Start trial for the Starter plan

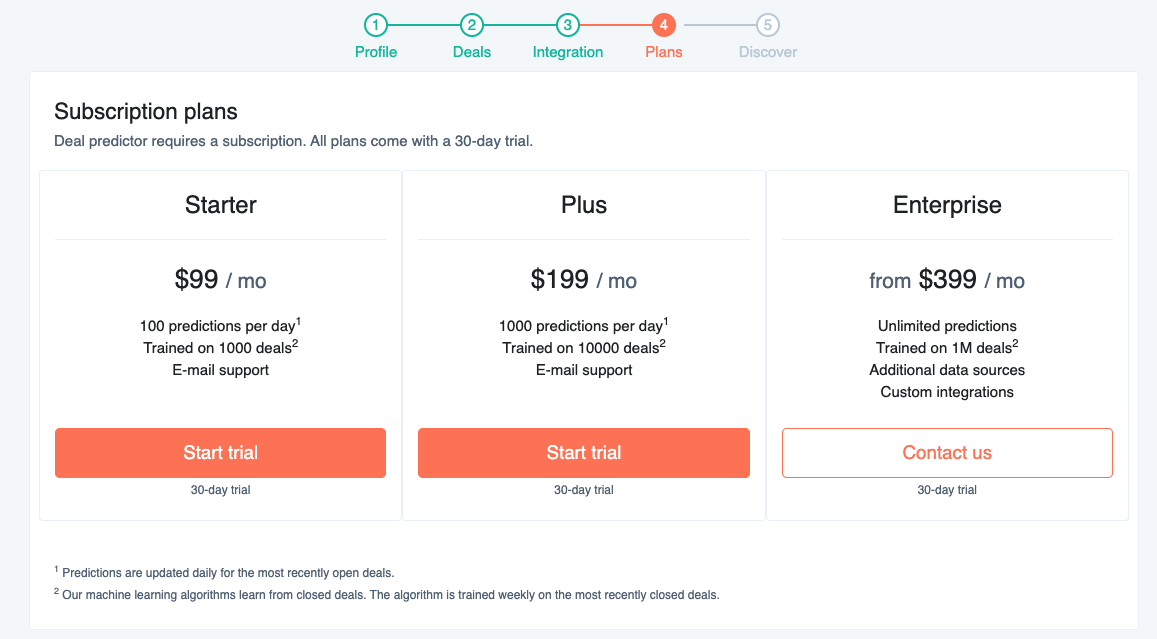(x=220, y=453)
